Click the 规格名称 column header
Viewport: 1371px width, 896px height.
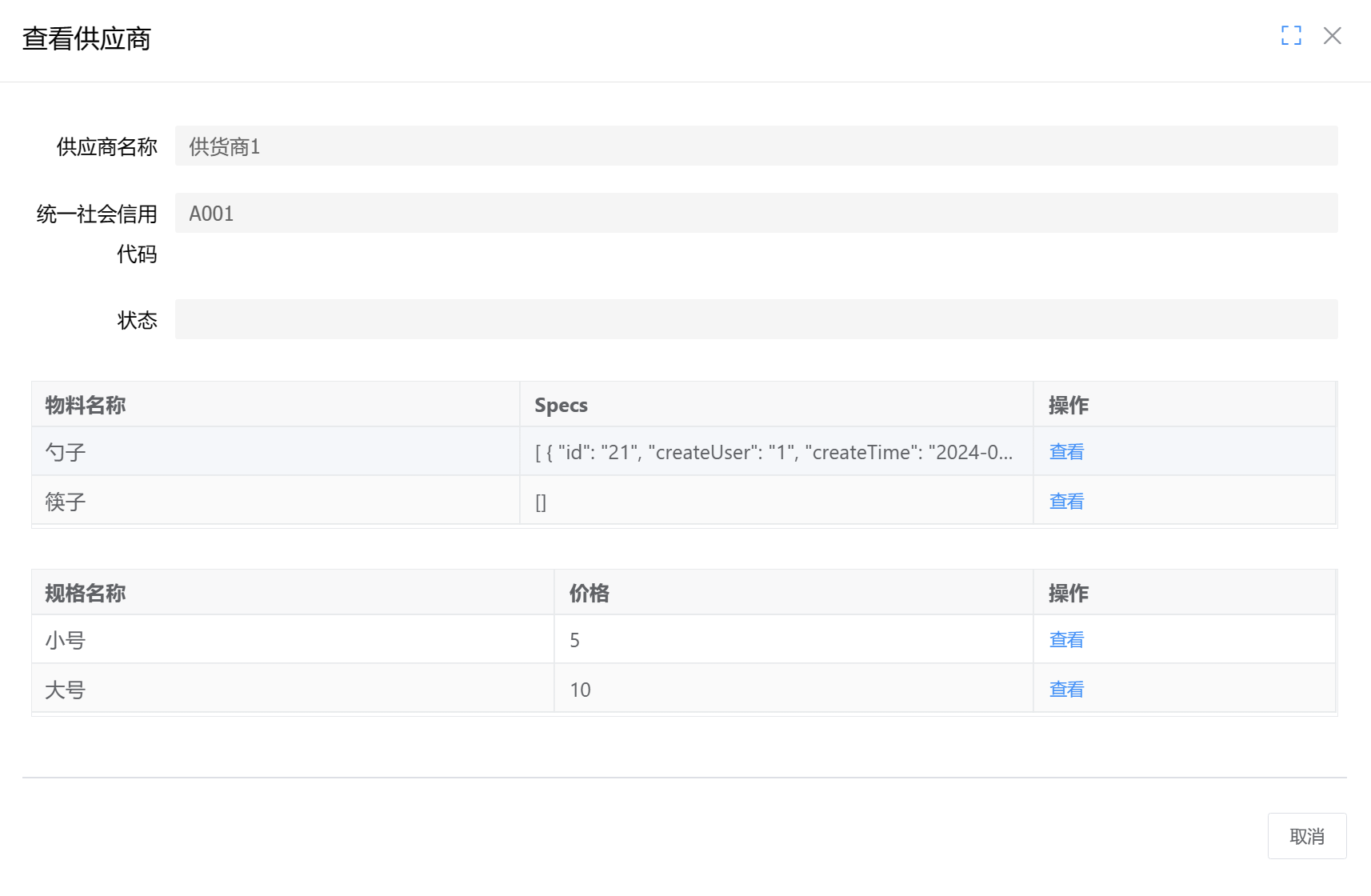85,593
